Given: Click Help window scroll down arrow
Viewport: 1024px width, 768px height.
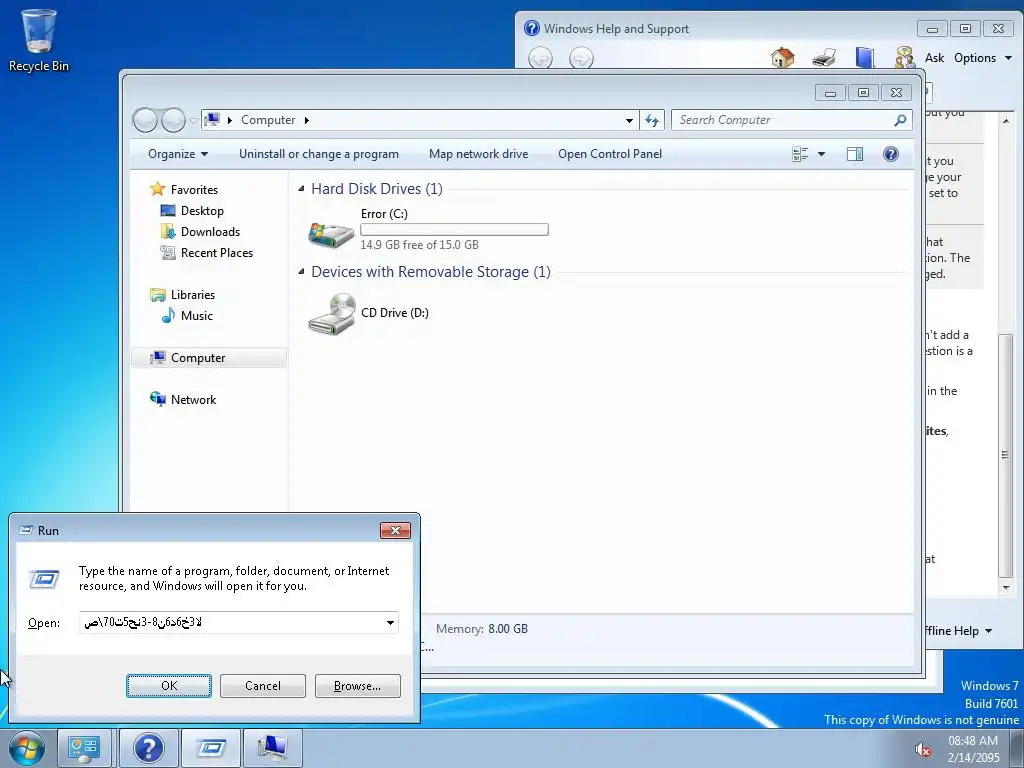Looking at the screenshot, I should [x=1006, y=588].
